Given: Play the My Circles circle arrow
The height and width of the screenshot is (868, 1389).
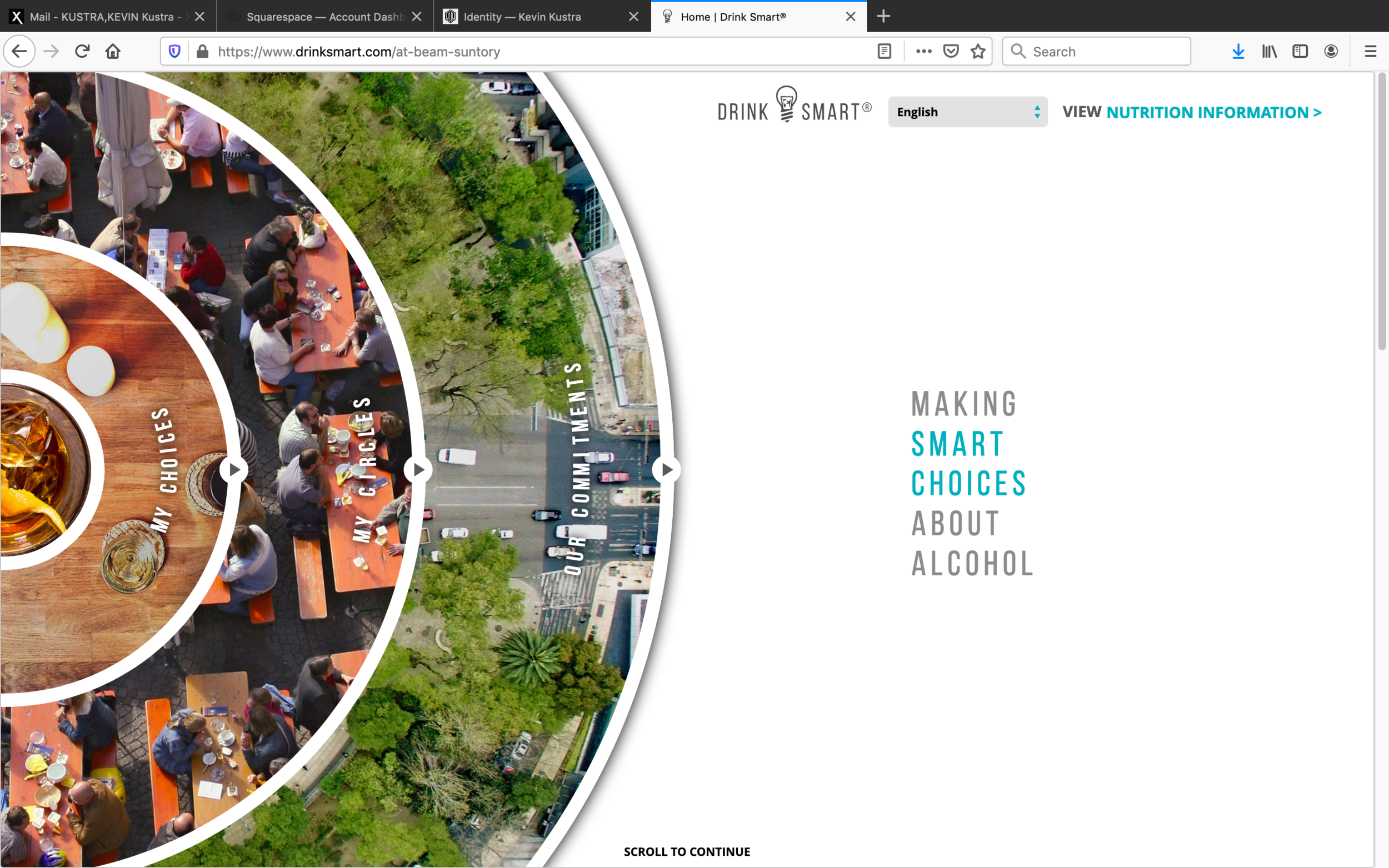Looking at the screenshot, I should pyautogui.click(x=418, y=470).
